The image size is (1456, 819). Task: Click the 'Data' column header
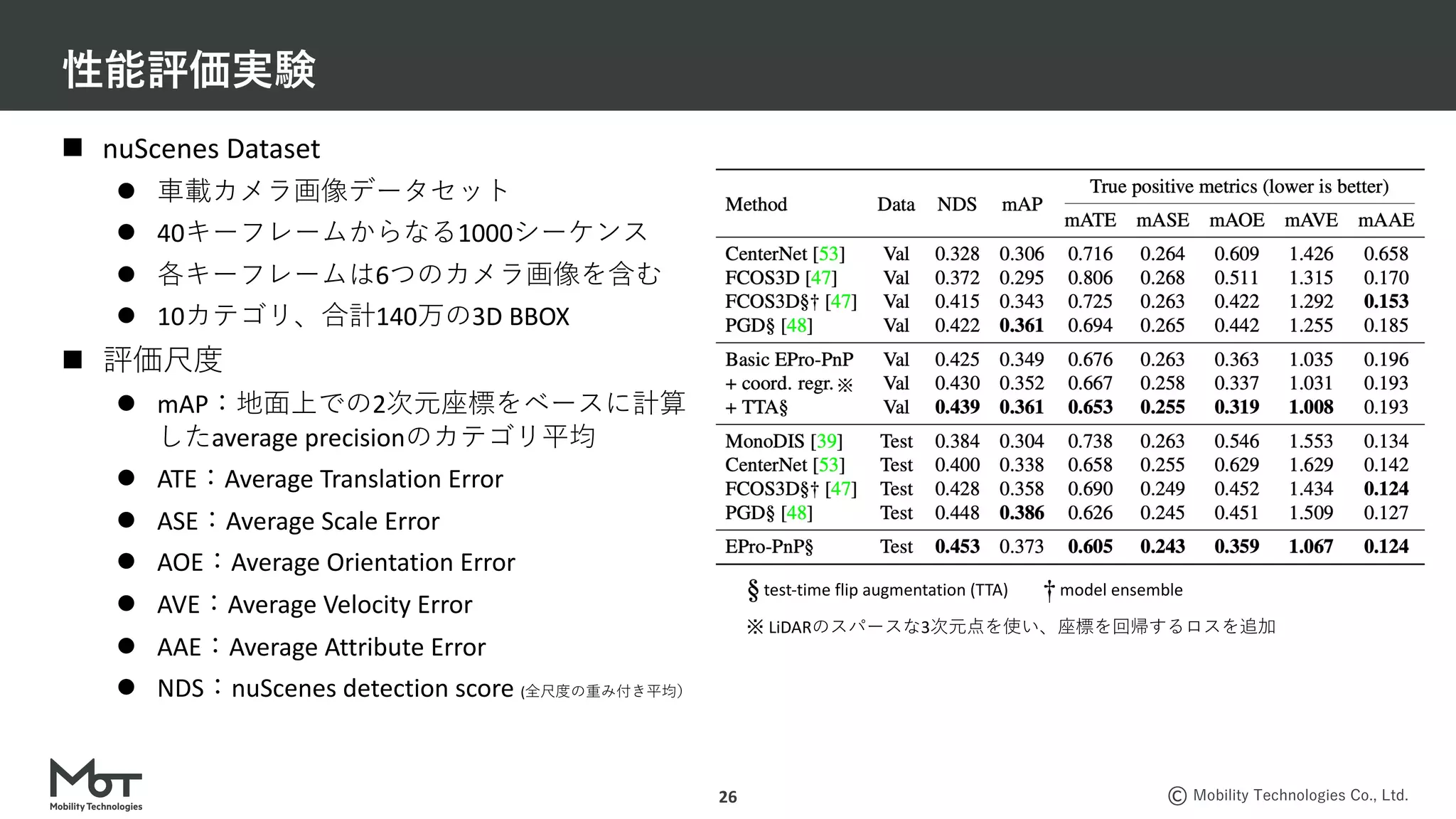896,204
